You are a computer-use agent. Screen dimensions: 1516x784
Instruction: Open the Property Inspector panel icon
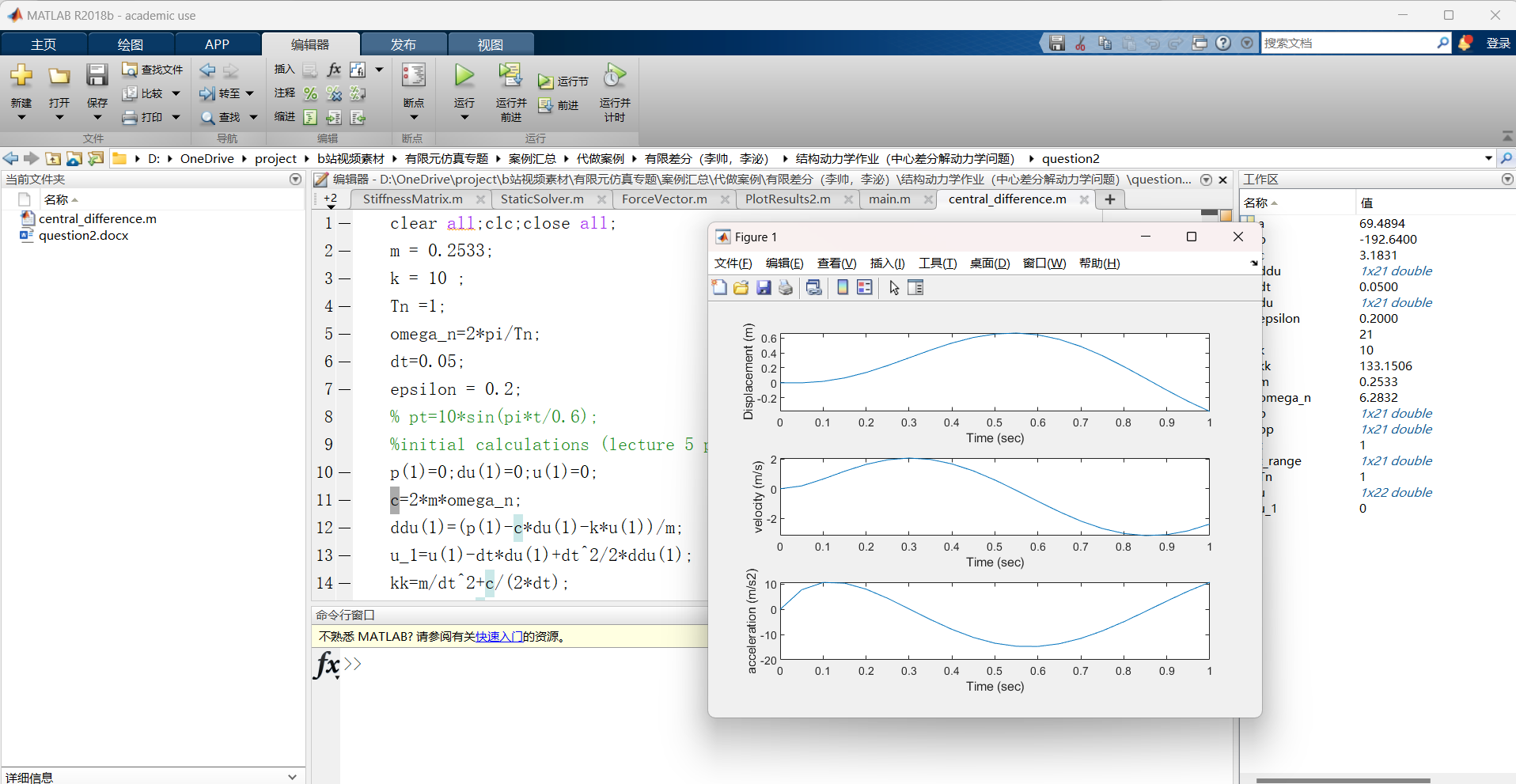(x=915, y=288)
